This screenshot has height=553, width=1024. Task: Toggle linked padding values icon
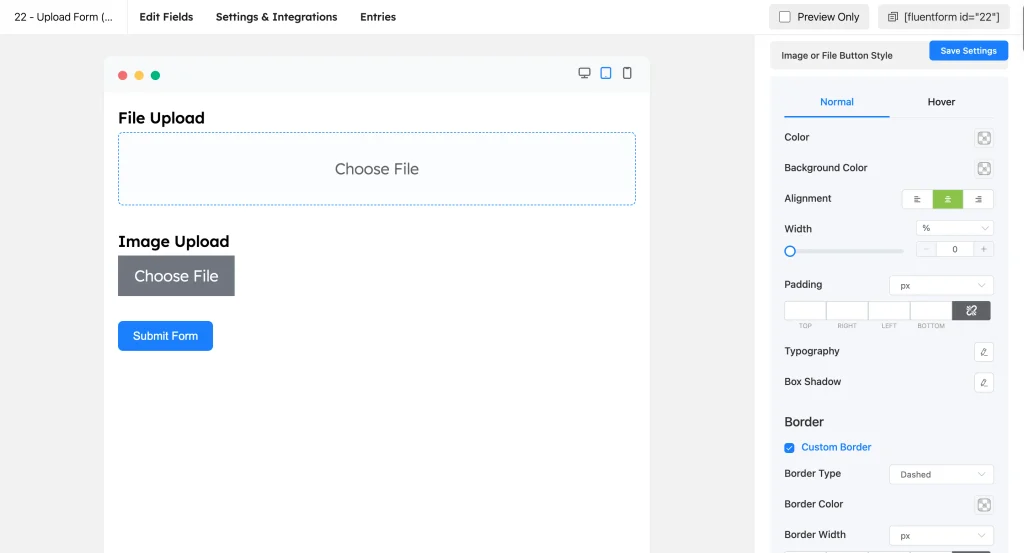971,311
